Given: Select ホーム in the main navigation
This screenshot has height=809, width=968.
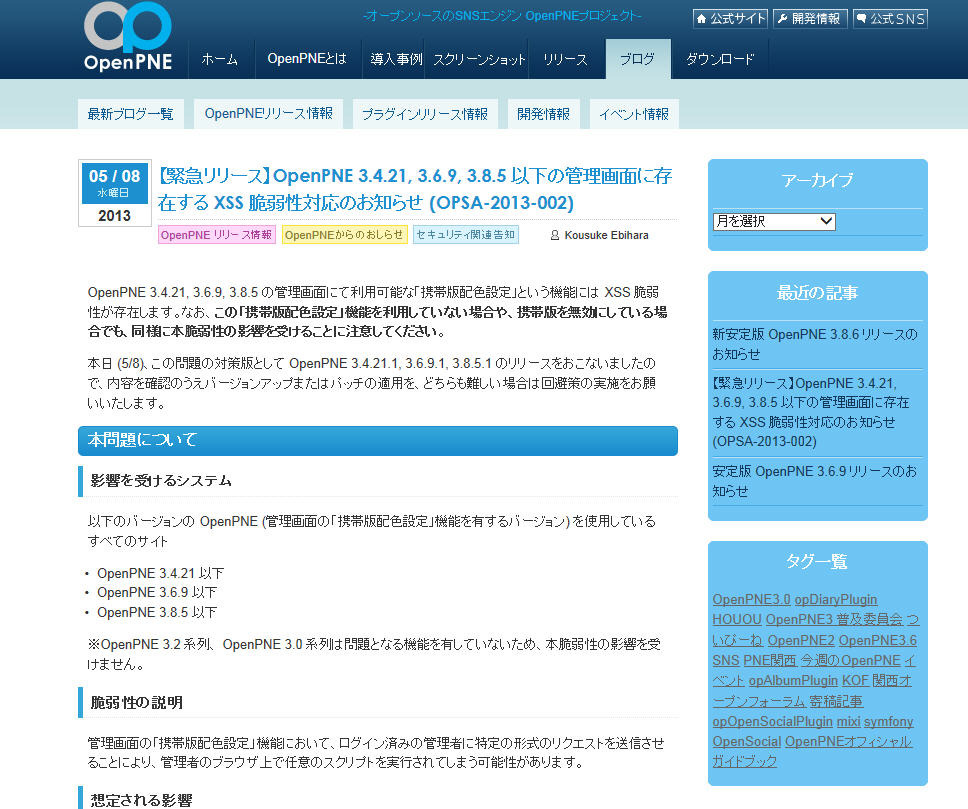Looking at the screenshot, I should (220, 59).
